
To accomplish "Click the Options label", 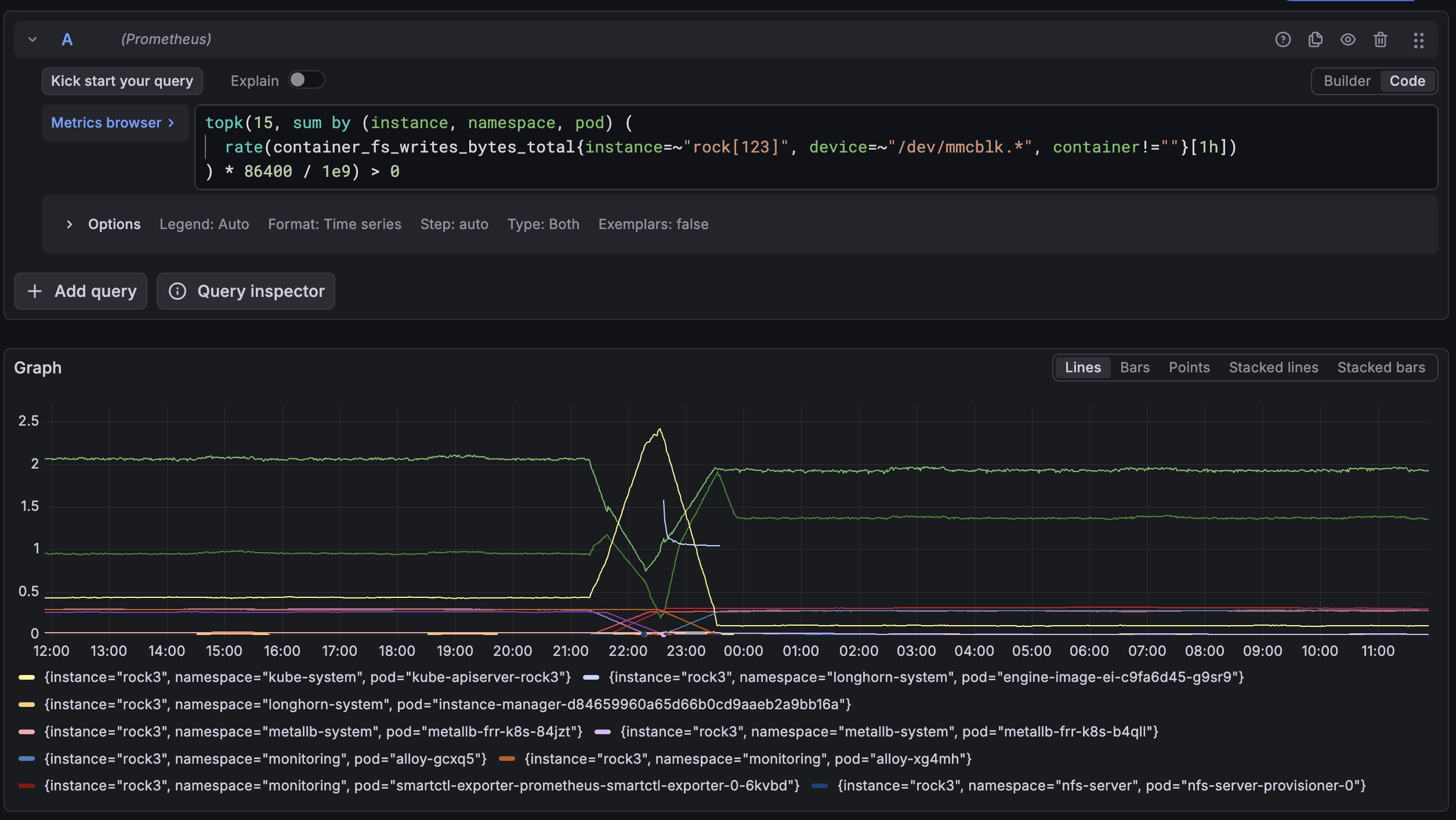I will pyautogui.click(x=114, y=224).
